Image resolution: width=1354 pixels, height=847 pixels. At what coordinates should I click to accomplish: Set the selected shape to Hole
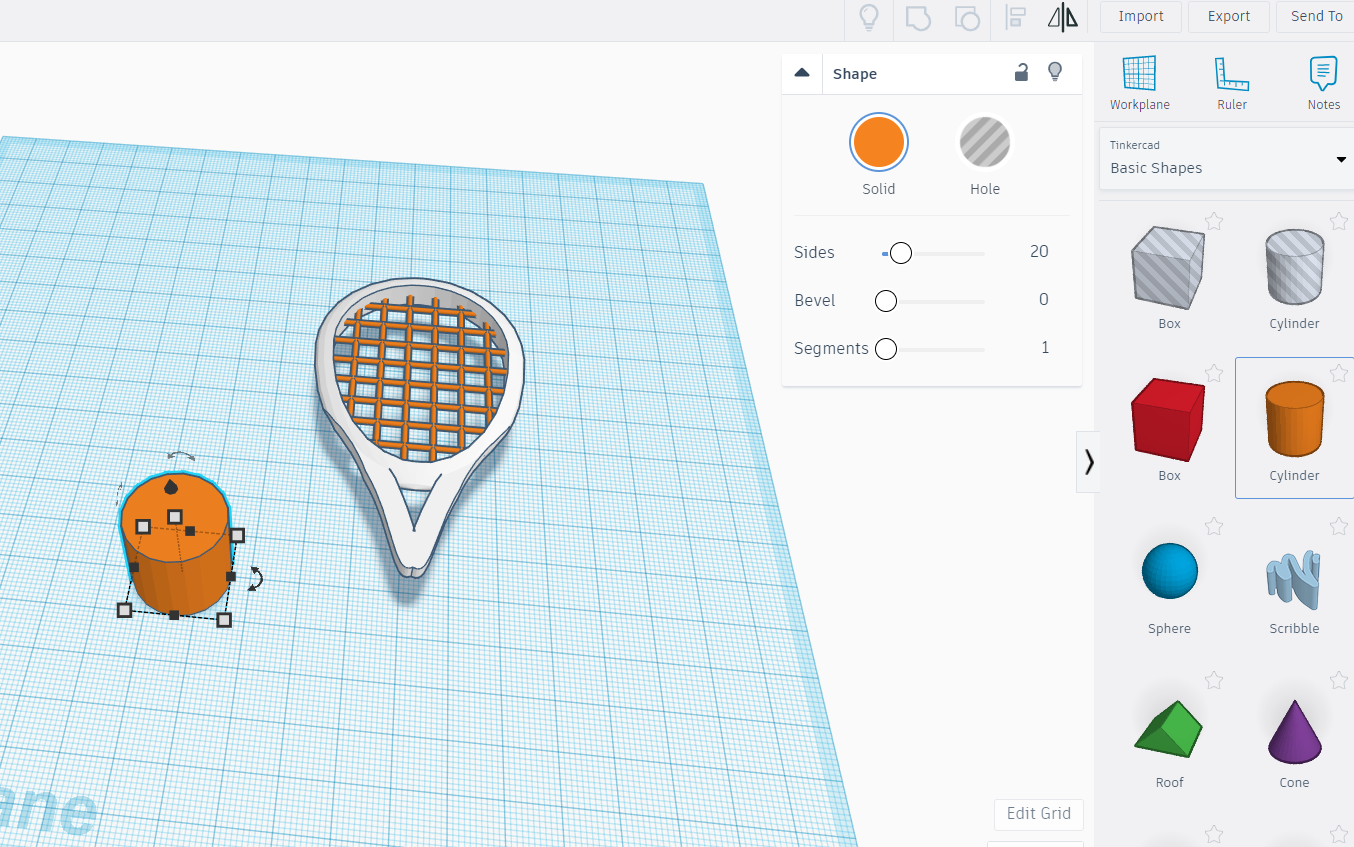(985, 142)
